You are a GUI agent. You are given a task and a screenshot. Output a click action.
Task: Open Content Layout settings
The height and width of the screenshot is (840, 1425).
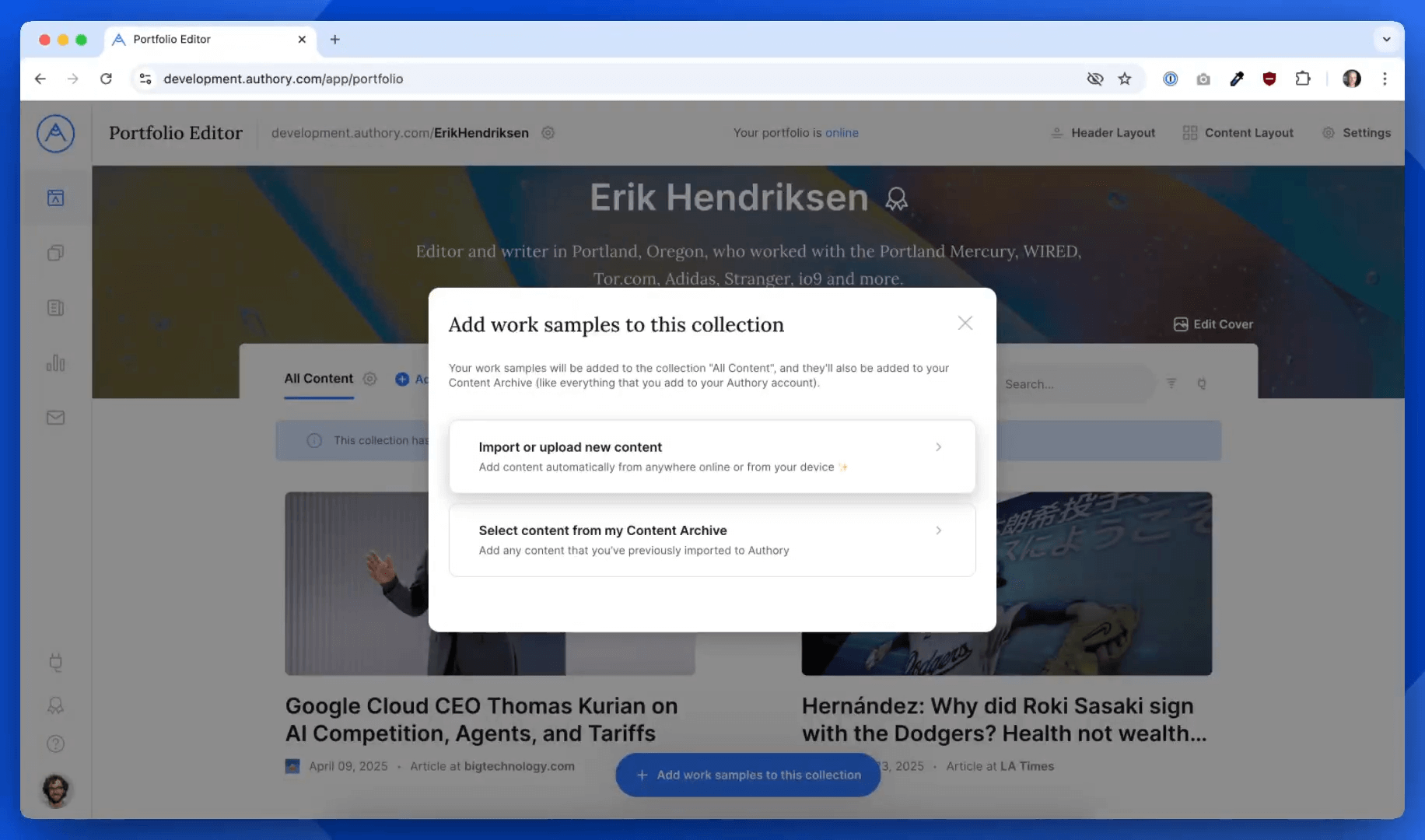[1238, 133]
